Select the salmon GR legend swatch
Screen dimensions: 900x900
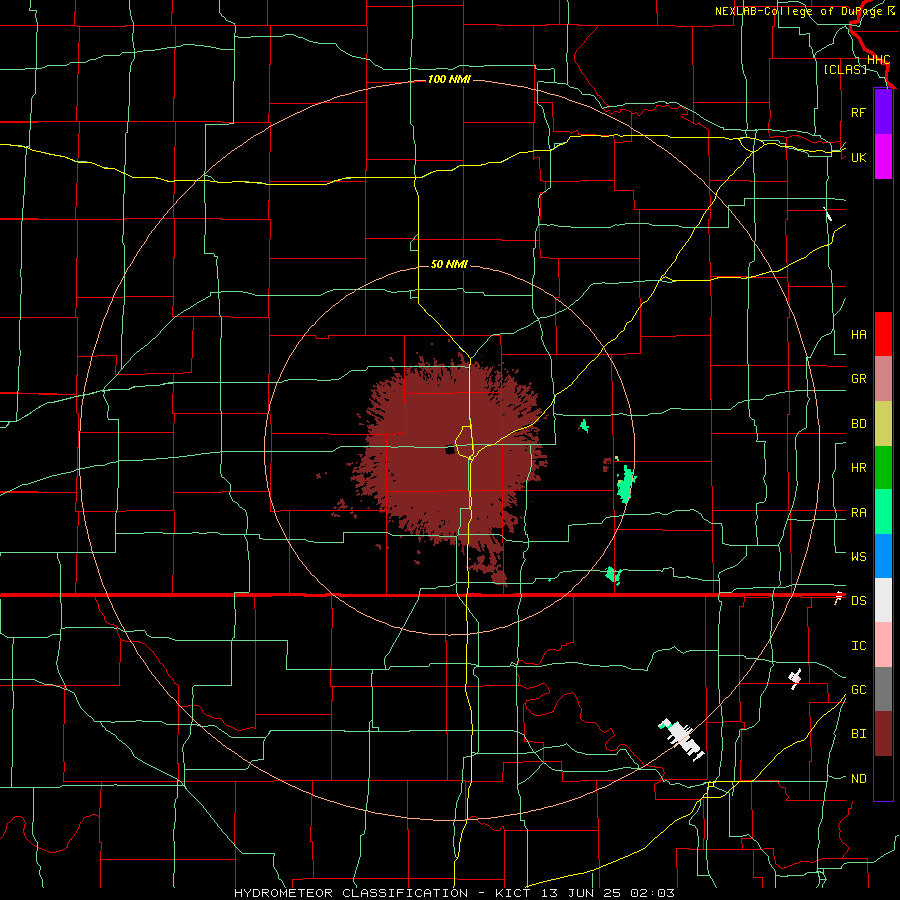pyautogui.click(x=883, y=379)
